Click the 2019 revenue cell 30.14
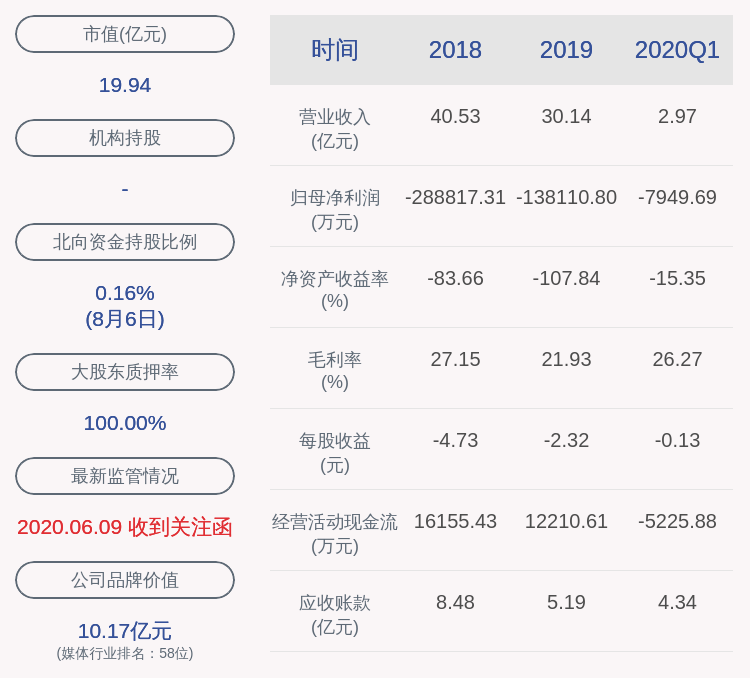The width and height of the screenshot is (750, 678). point(566,117)
